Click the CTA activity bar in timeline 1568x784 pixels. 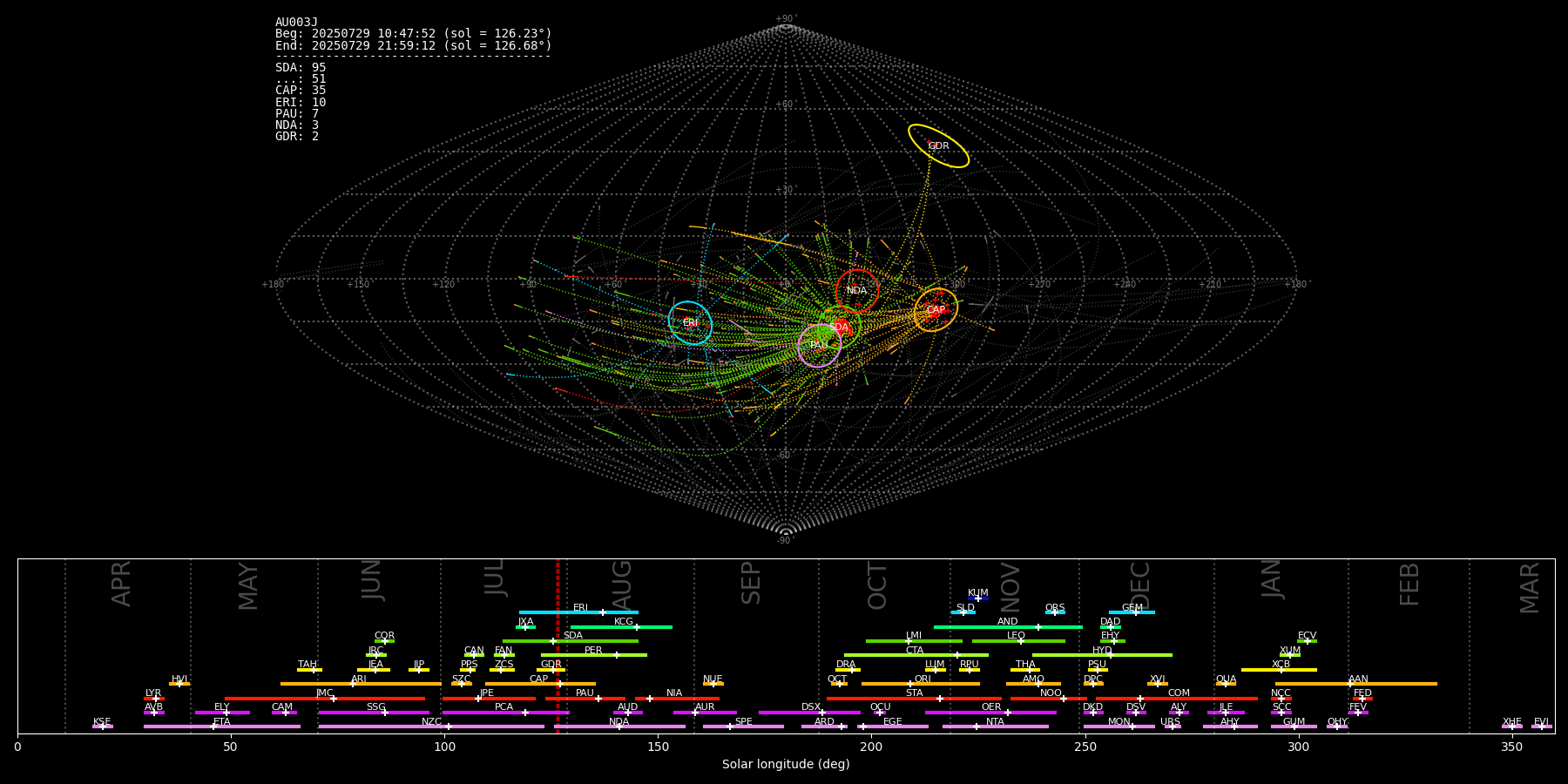pos(916,655)
